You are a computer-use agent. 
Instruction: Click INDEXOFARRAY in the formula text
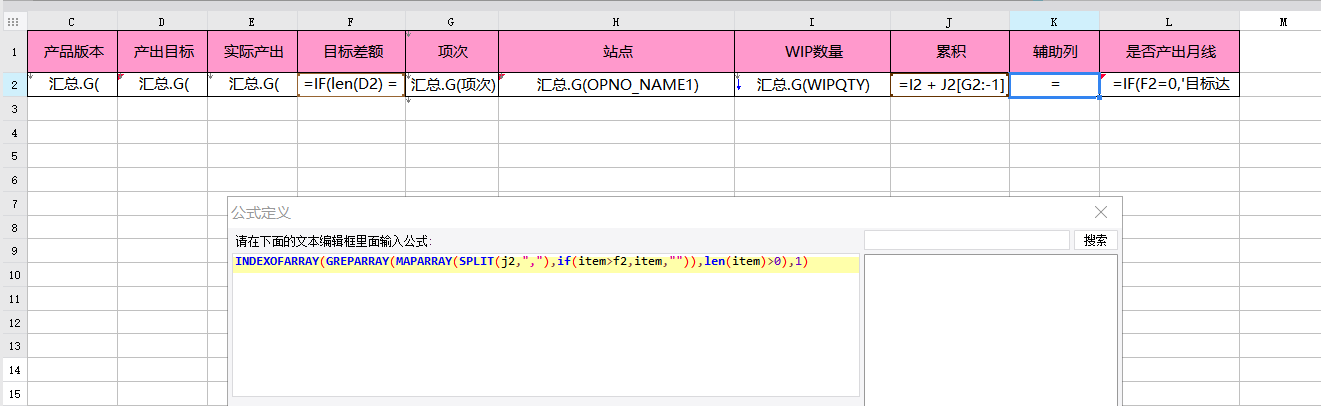(x=277, y=262)
